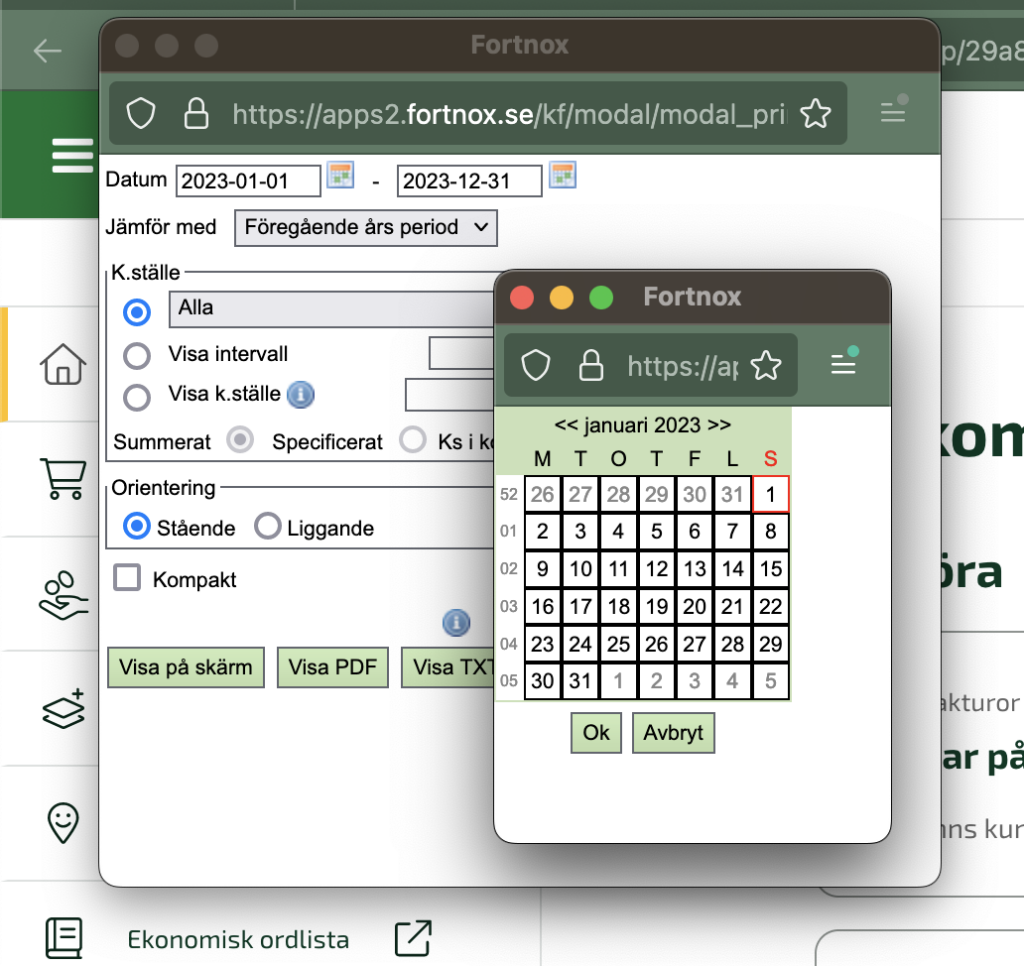Choose Liggande orientation
Viewport: 1024px width, 966px height.
point(268,526)
